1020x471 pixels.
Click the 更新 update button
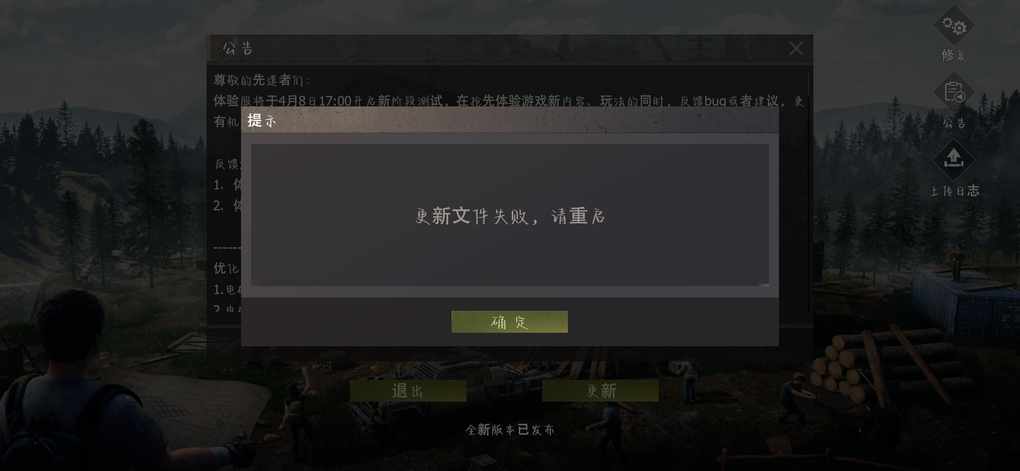[x=600, y=391]
